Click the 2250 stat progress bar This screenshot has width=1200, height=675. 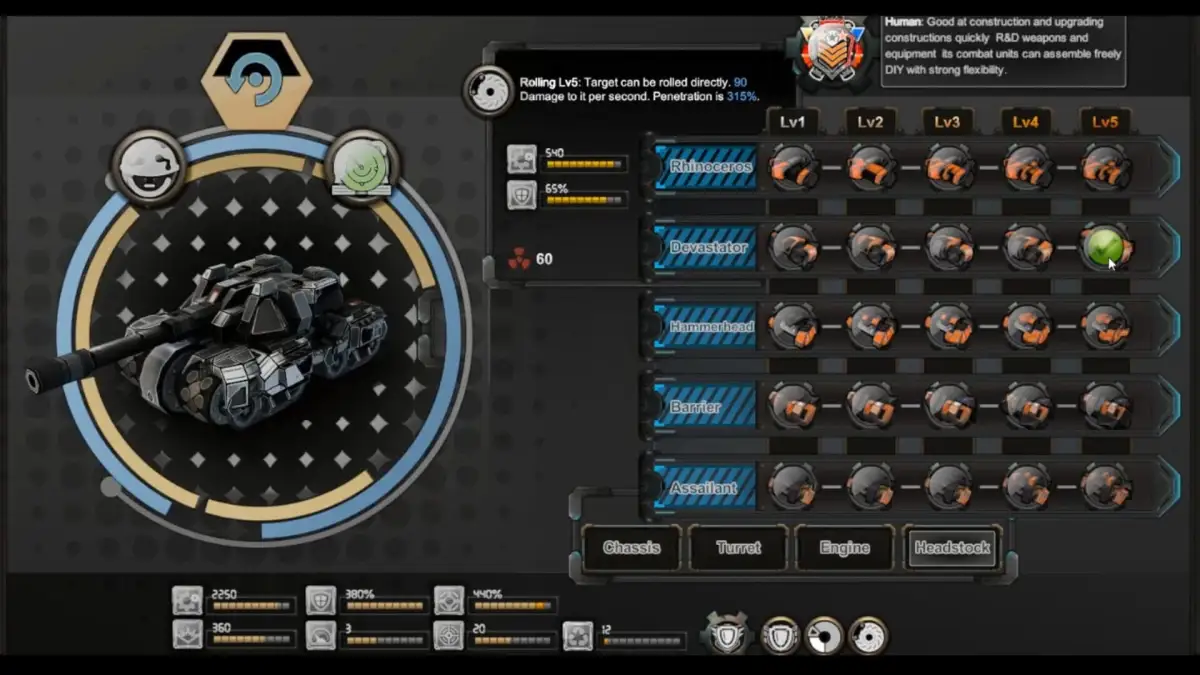(253, 606)
